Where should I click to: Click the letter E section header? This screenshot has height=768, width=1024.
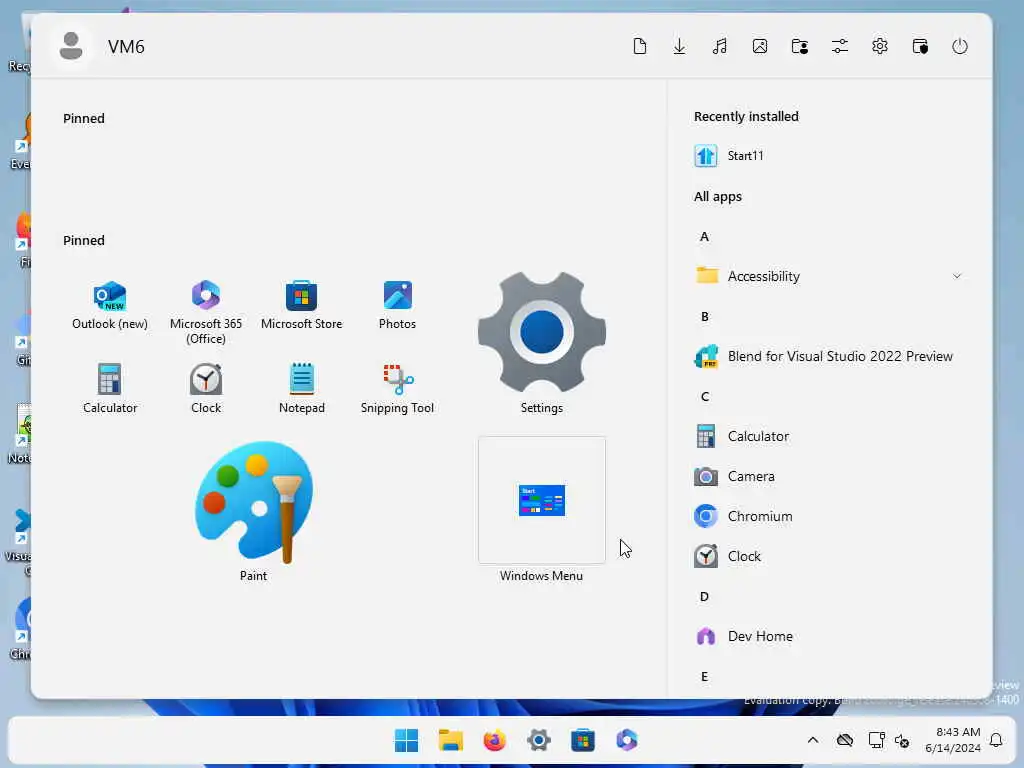[x=704, y=677]
